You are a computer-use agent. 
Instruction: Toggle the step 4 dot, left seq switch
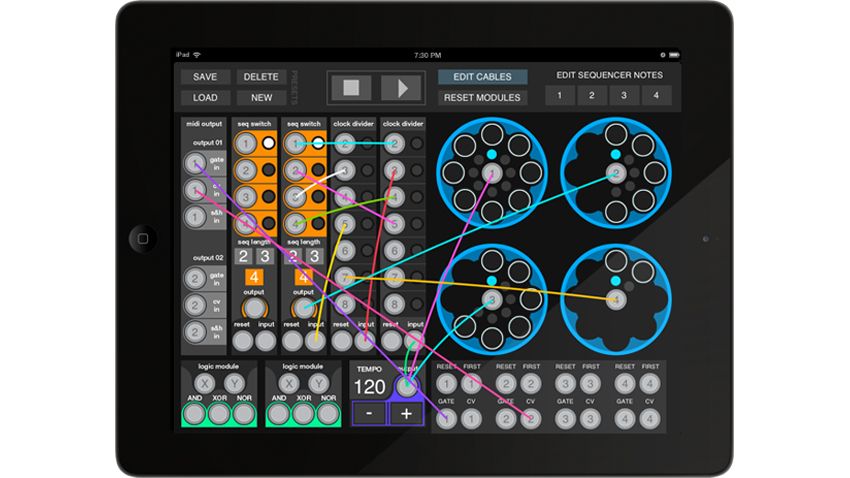pyautogui.click(x=268, y=223)
